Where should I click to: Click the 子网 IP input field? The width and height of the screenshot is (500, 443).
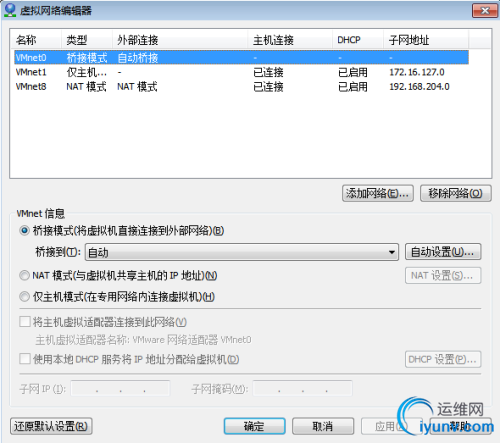point(120,389)
